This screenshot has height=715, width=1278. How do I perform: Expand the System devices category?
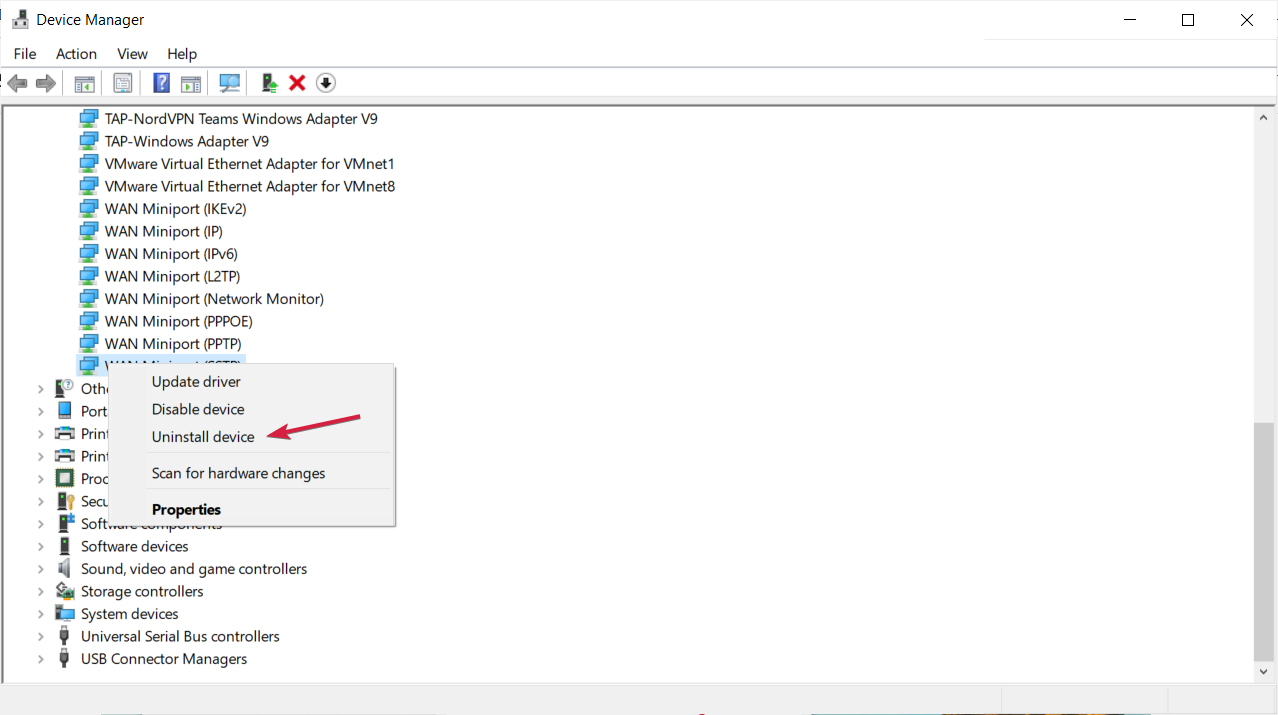pyautogui.click(x=41, y=614)
